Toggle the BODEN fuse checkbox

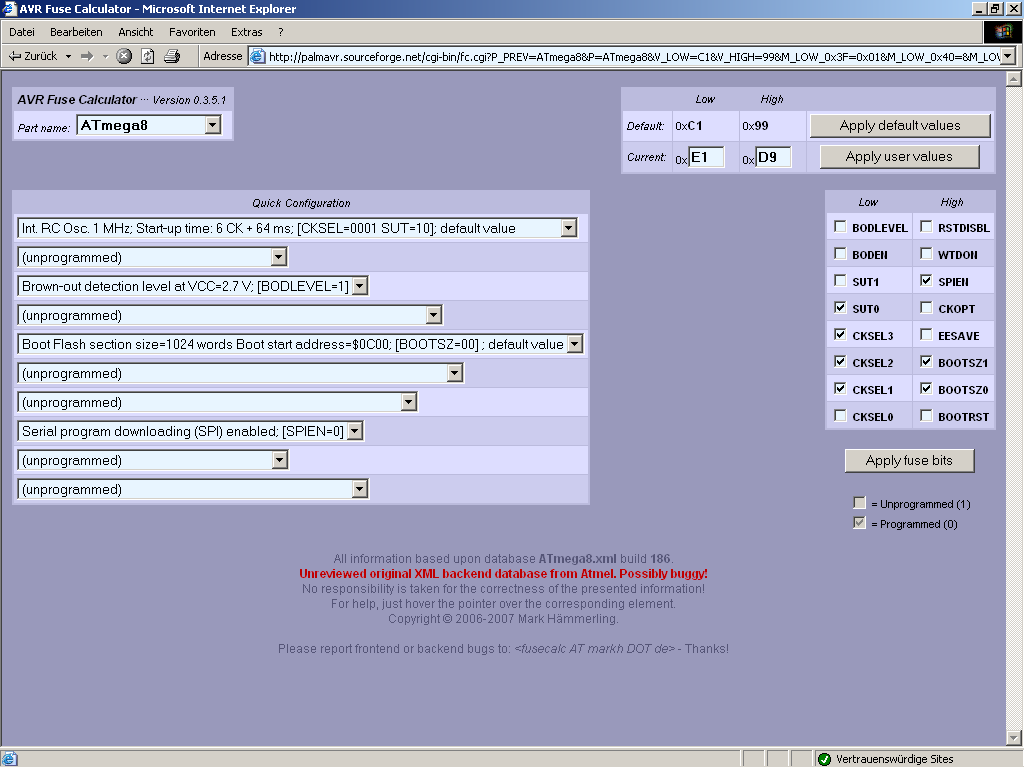click(x=840, y=253)
